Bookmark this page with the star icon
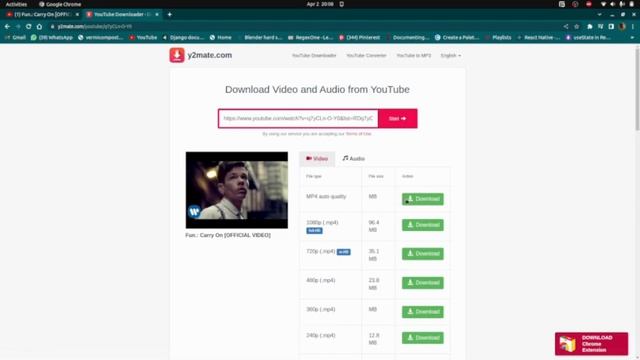The width and height of the screenshot is (640, 360). [577, 27]
